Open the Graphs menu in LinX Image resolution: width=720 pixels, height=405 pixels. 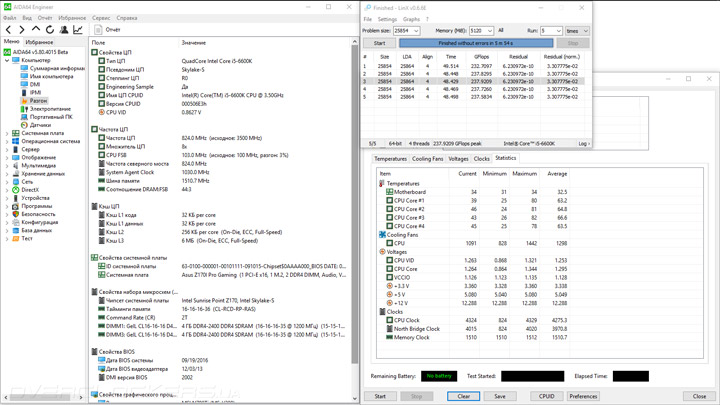[x=411, y=19]
